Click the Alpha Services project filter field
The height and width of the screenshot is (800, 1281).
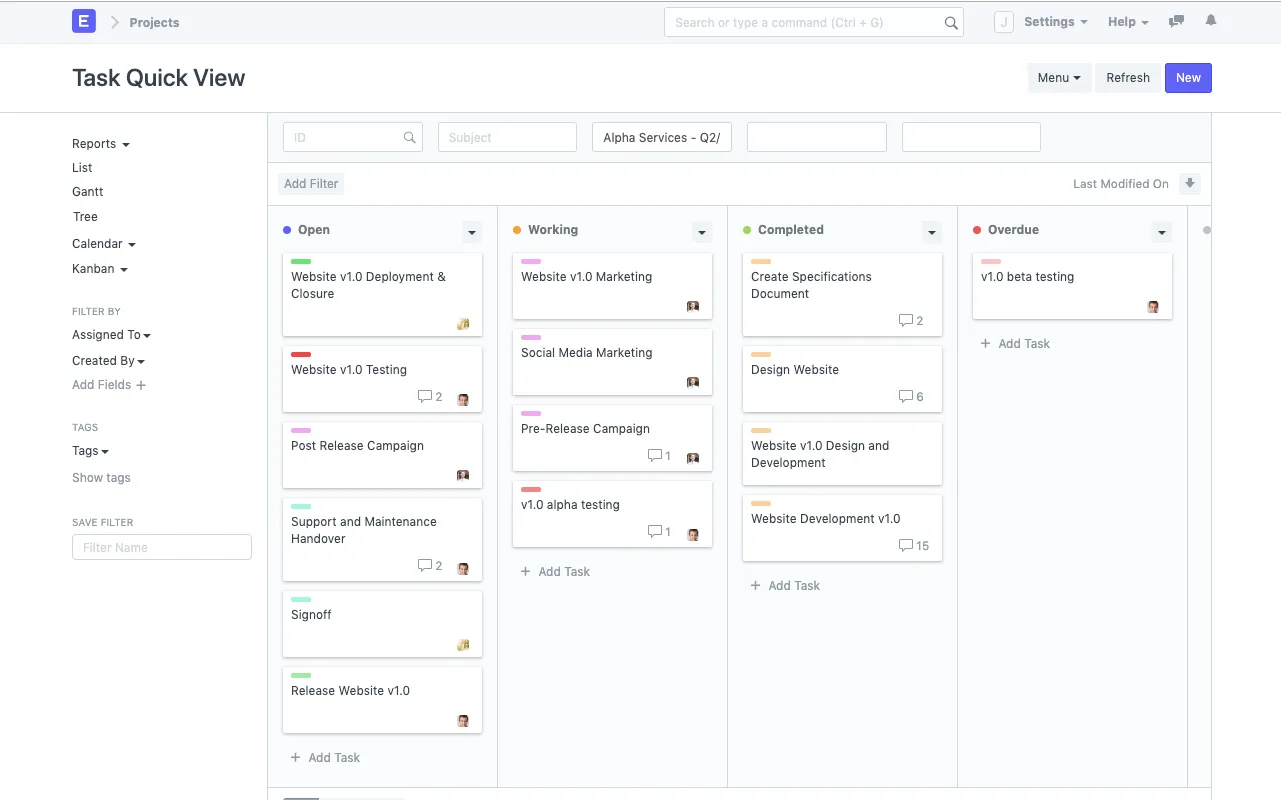click(x=662, y=137)
